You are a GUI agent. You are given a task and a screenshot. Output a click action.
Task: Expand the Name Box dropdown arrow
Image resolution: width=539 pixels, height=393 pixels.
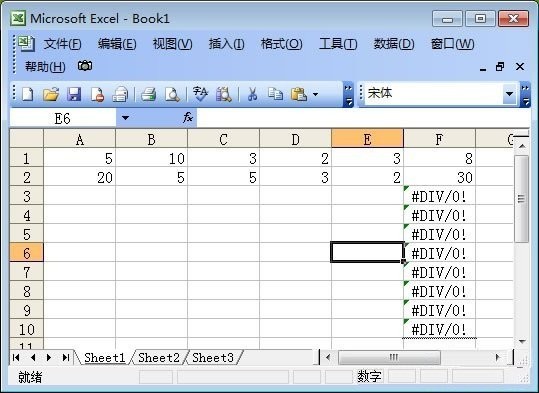tap(125, 118)
